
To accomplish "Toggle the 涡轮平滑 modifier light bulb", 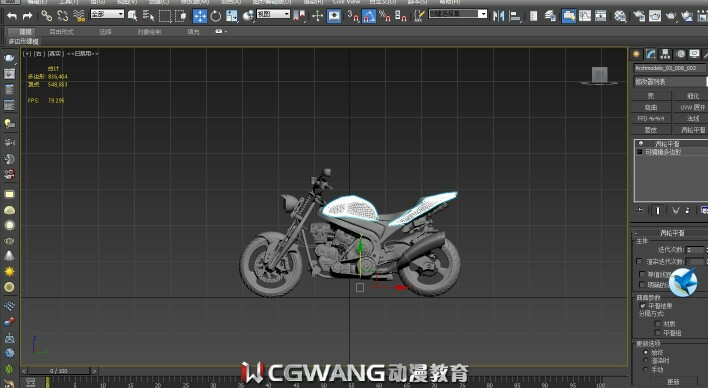I will point(640,144).
